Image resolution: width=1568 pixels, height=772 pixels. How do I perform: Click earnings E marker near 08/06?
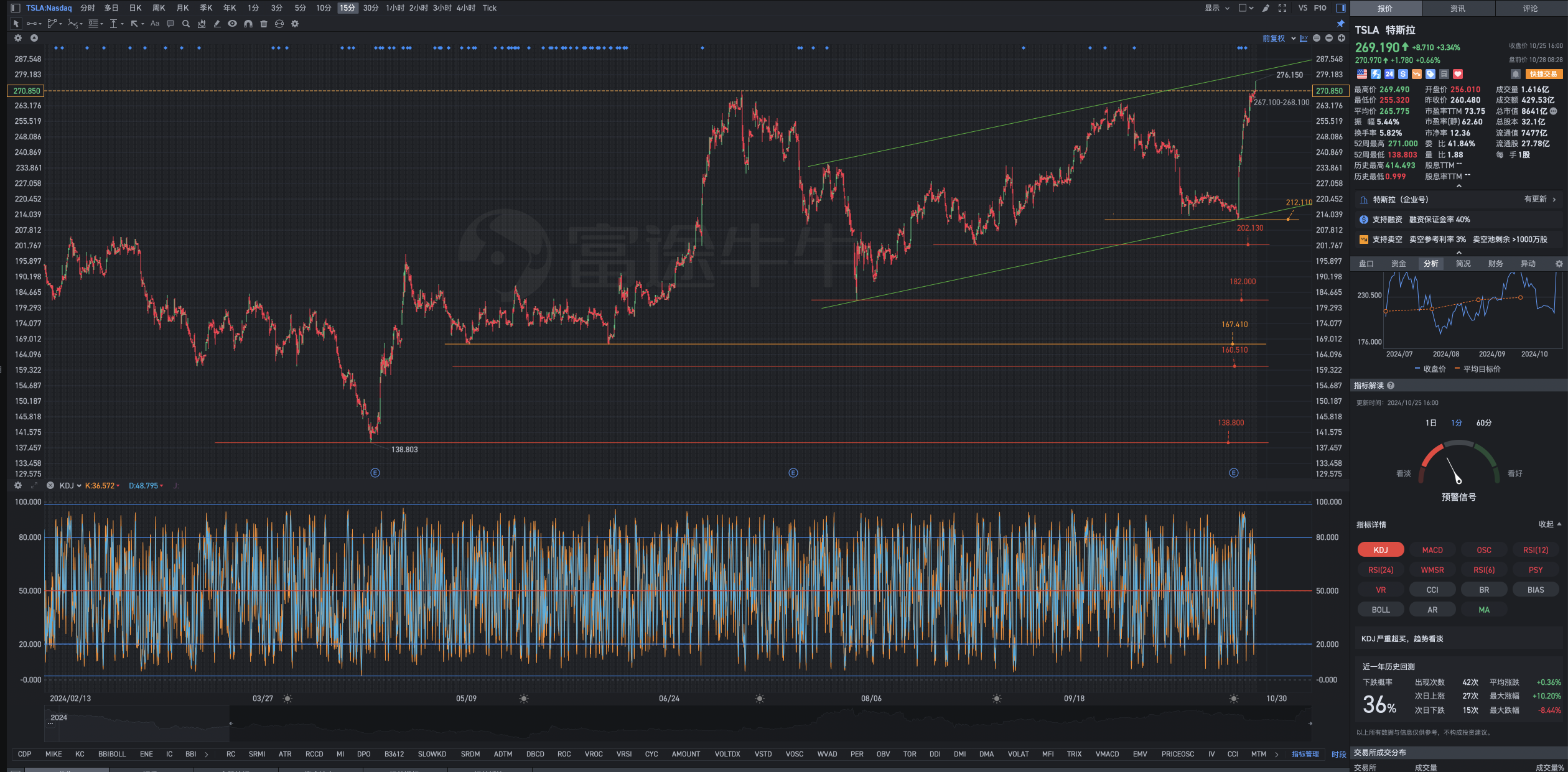pos(793,473)
